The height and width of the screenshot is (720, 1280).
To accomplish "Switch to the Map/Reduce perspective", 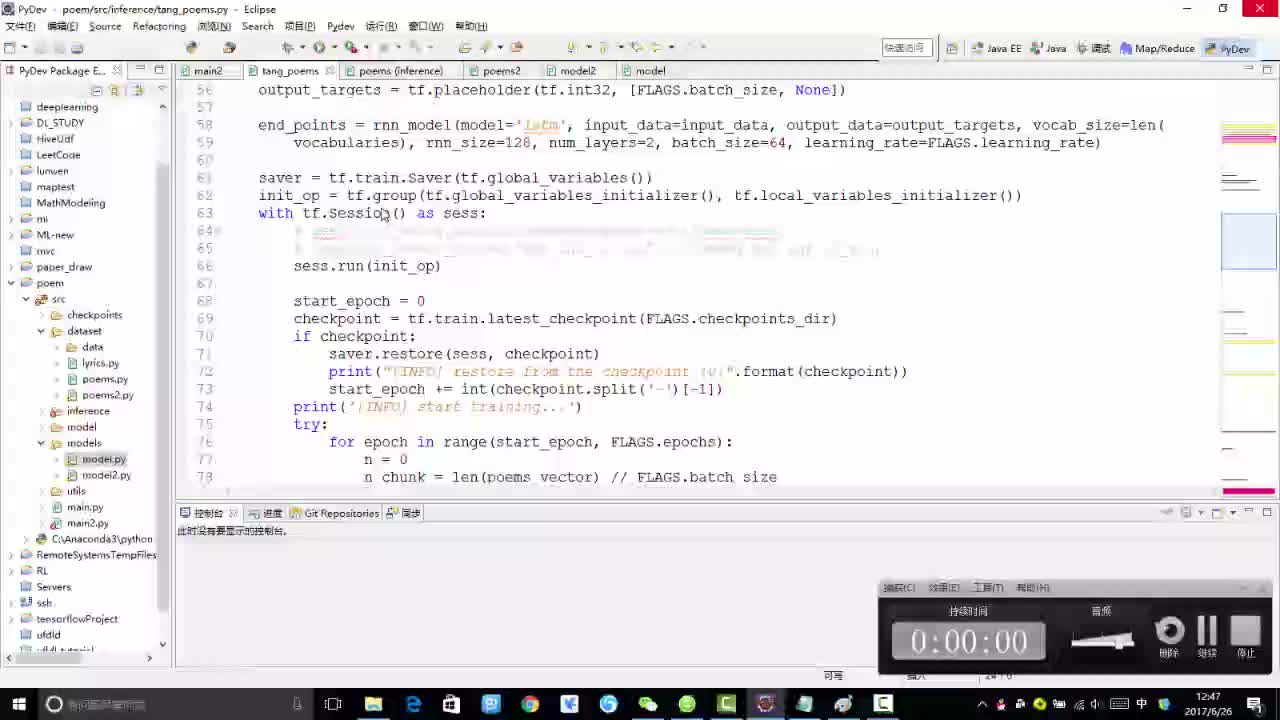I will 1157,48.
